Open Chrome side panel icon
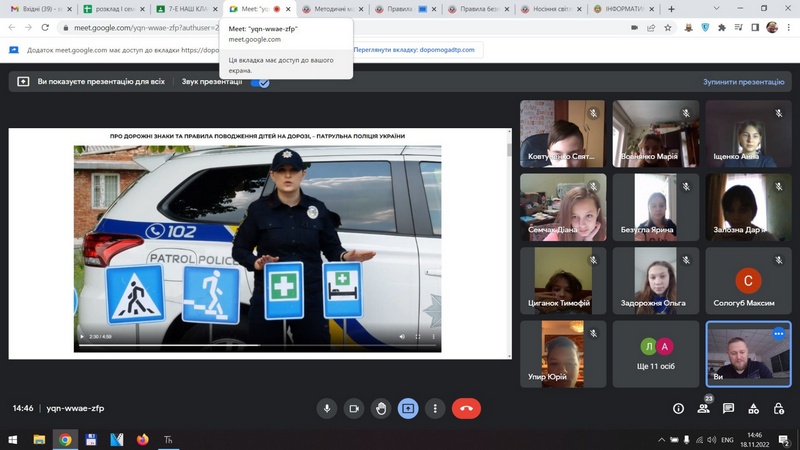Viewport: 800px width, 450px height. [755, 28]
